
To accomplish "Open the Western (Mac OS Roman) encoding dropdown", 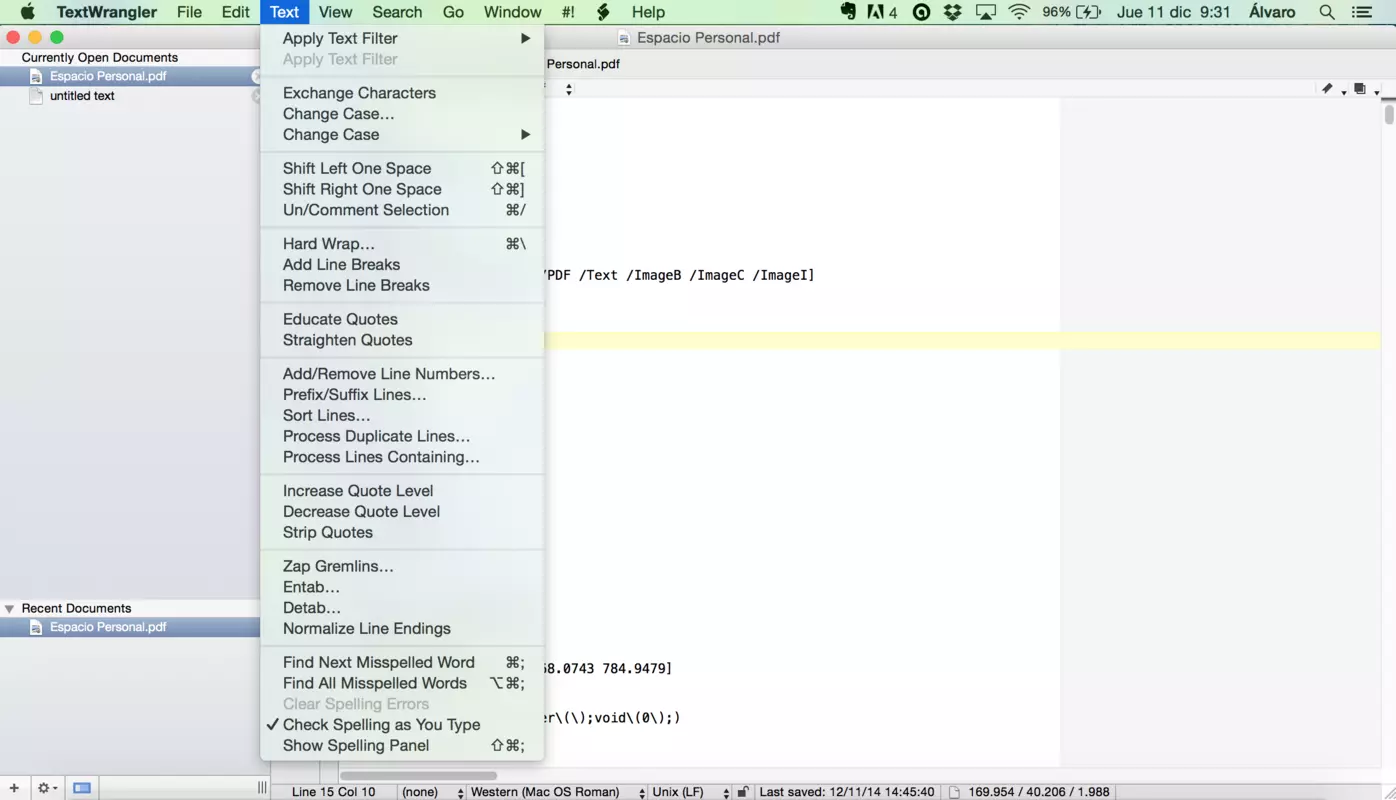I will (x=557, y=792).
